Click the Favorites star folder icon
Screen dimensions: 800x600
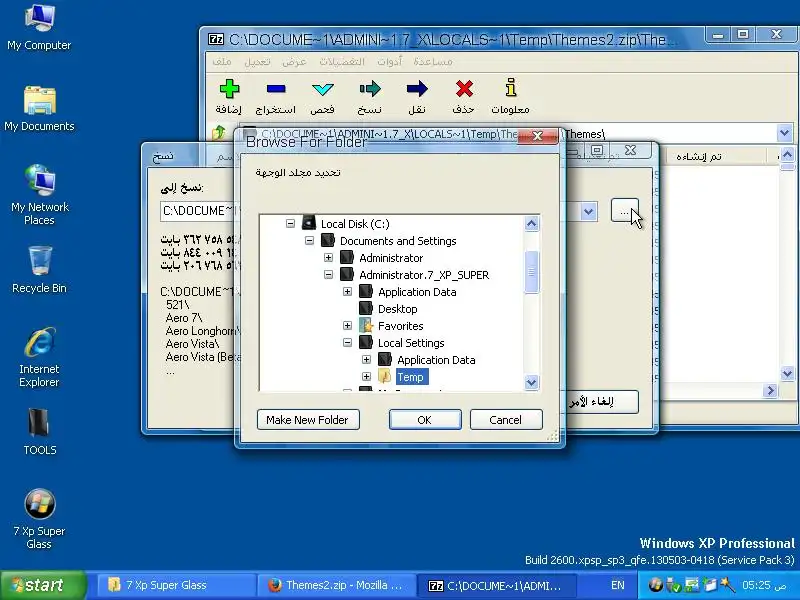(x=366, y=326)
